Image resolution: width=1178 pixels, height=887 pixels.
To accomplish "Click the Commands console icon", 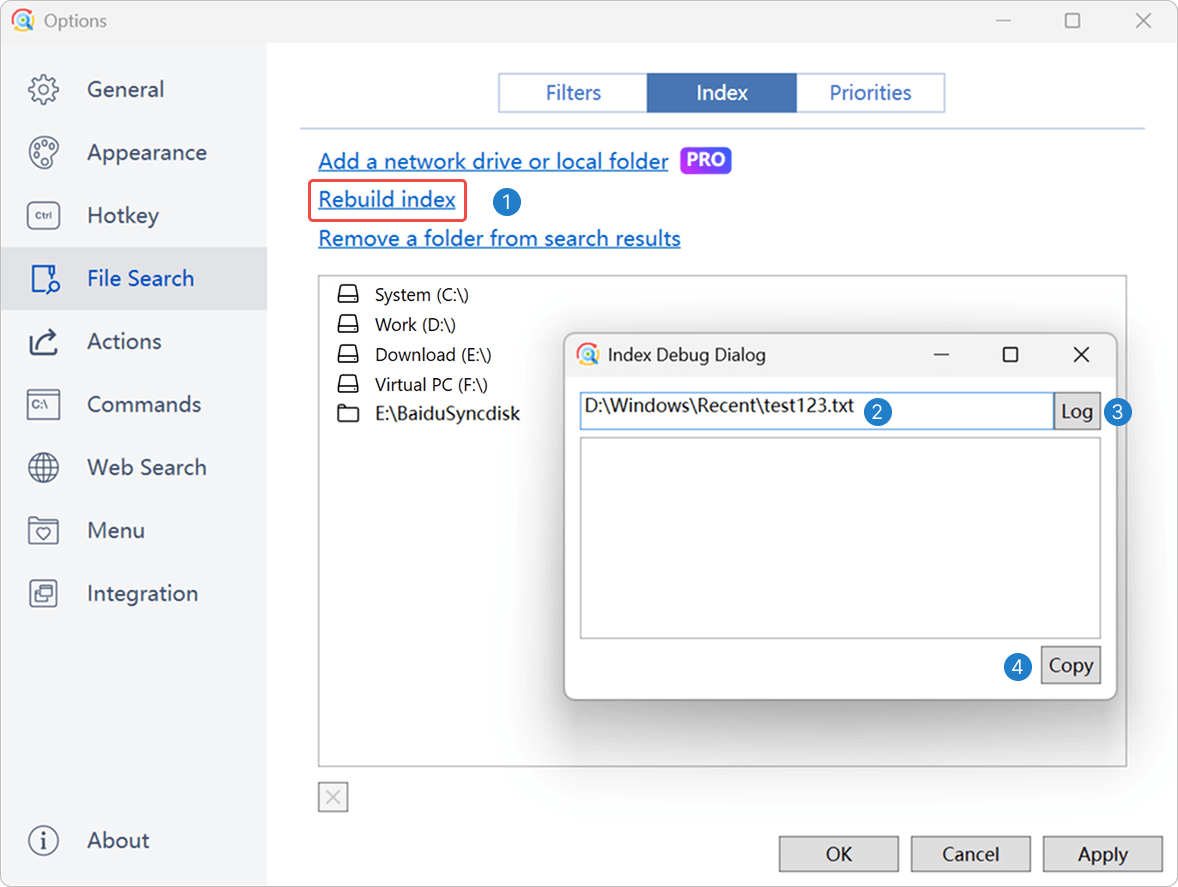I will [x=44, y=405].
